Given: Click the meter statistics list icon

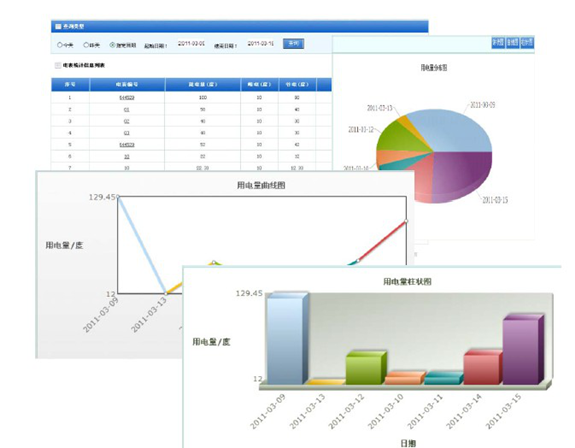Looking at the screenshot, I should coord(58,65).
